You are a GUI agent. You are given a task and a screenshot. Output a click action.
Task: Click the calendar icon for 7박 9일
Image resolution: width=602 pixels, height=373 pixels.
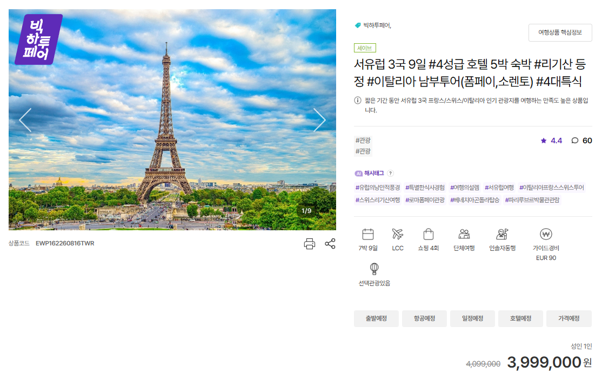coord(368,234)
